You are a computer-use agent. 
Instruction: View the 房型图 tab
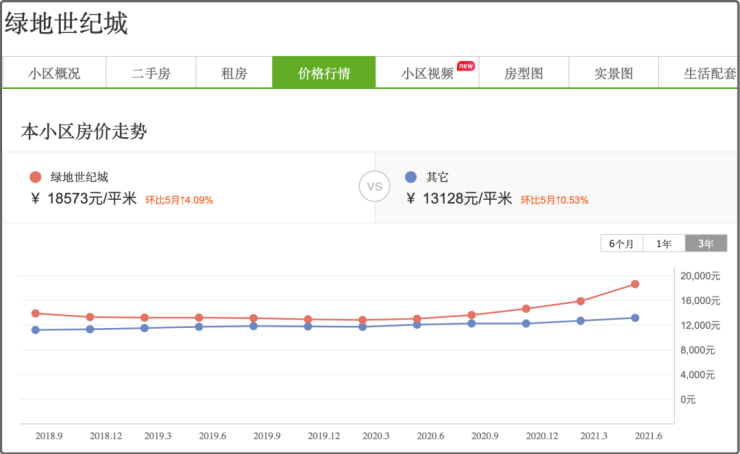pyautogui.click(x=523, y=74)
